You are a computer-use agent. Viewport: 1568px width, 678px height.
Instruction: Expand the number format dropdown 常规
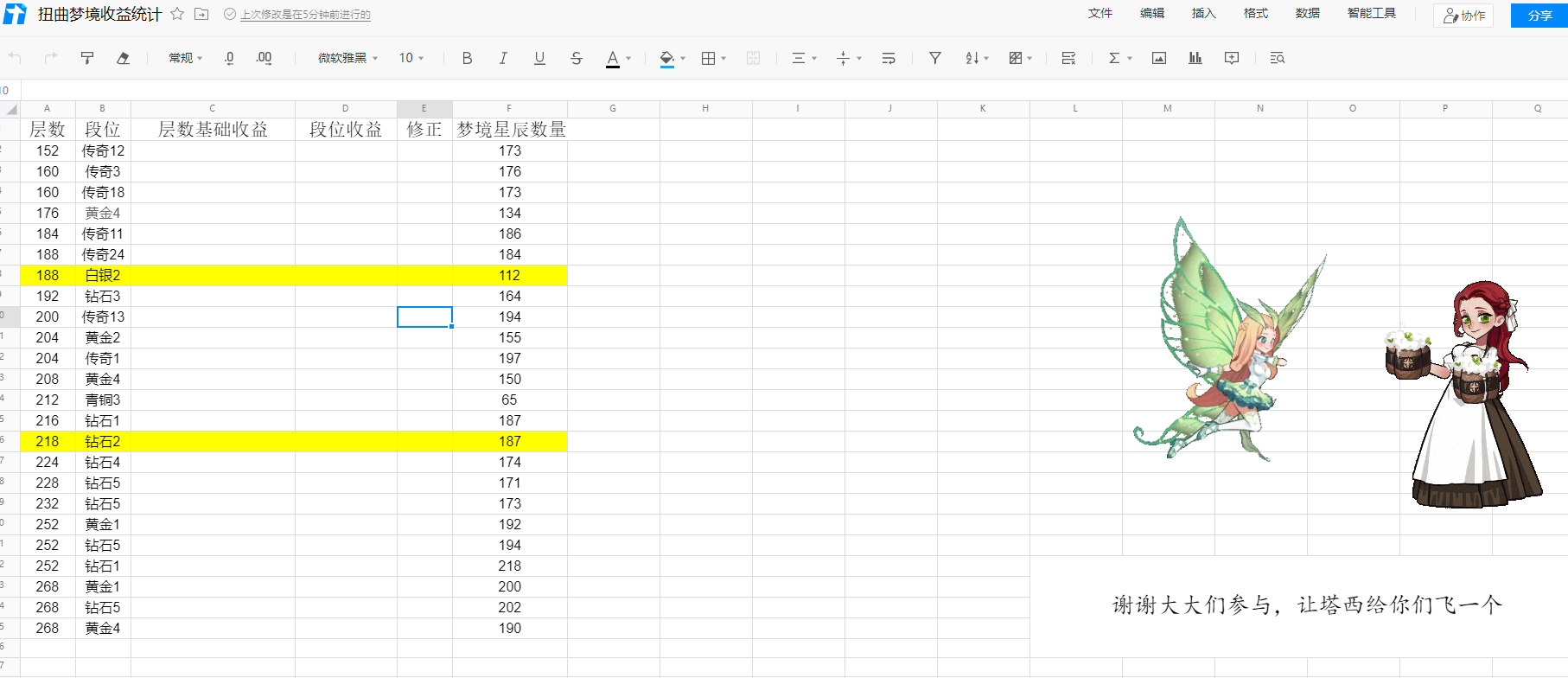pyautogui.click(x=185, y=58)
